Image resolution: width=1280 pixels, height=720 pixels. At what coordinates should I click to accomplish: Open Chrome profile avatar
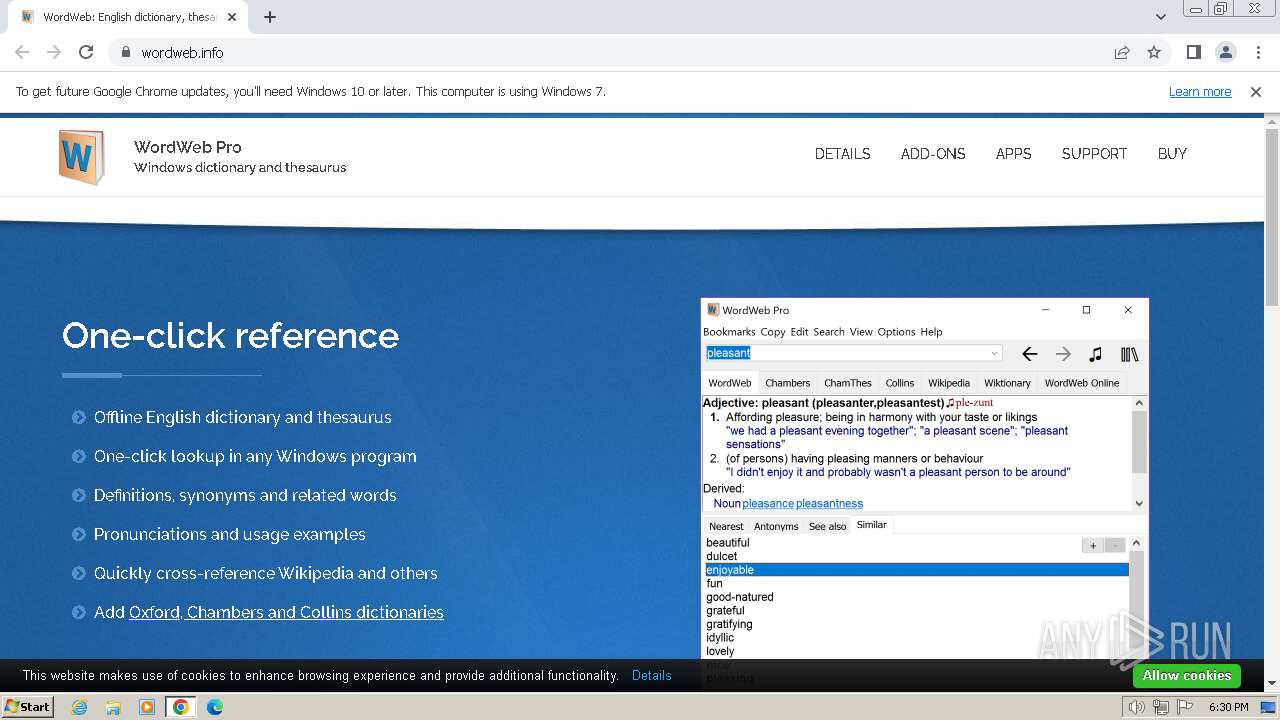click(x=1225, y=52)
